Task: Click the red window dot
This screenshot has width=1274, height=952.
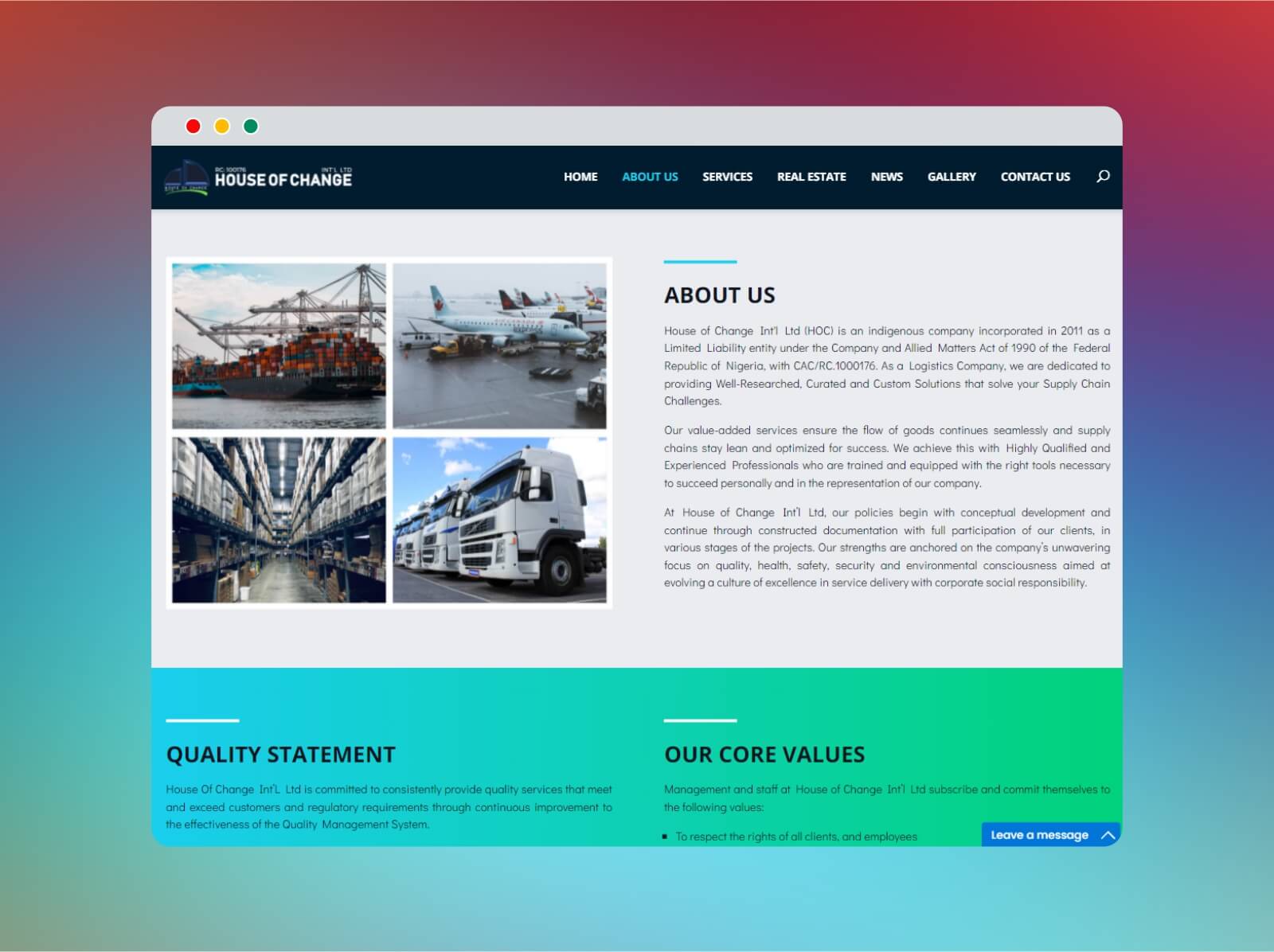Action: pyautogui.click(x=193, y=126)
